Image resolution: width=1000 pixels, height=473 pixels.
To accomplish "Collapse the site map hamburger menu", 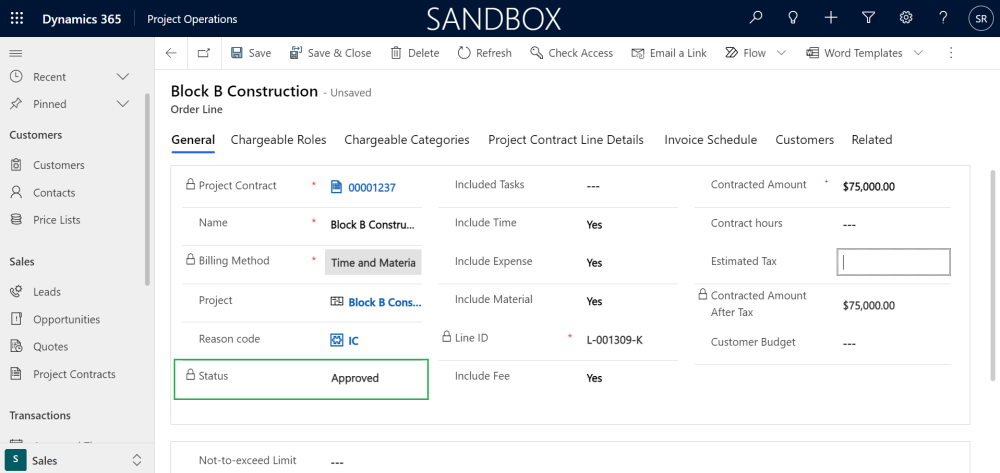I will point(15,53).
